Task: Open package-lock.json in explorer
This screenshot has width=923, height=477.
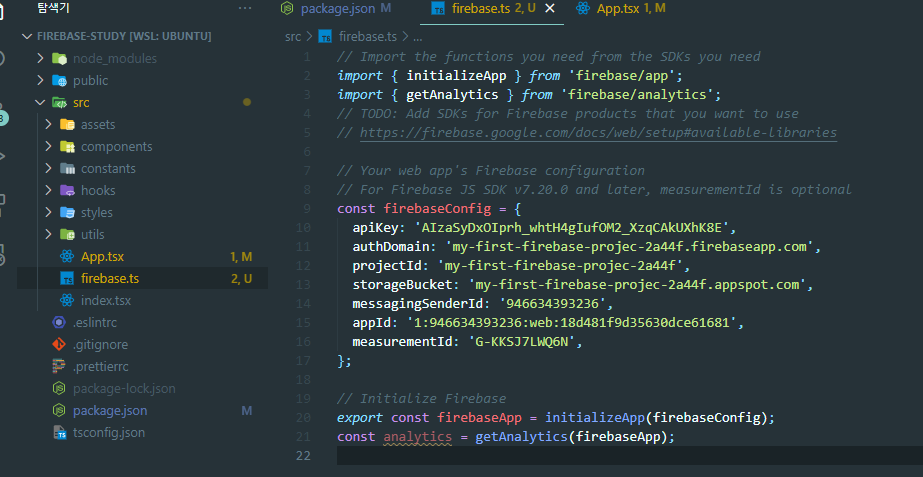Action: [124, 389]
